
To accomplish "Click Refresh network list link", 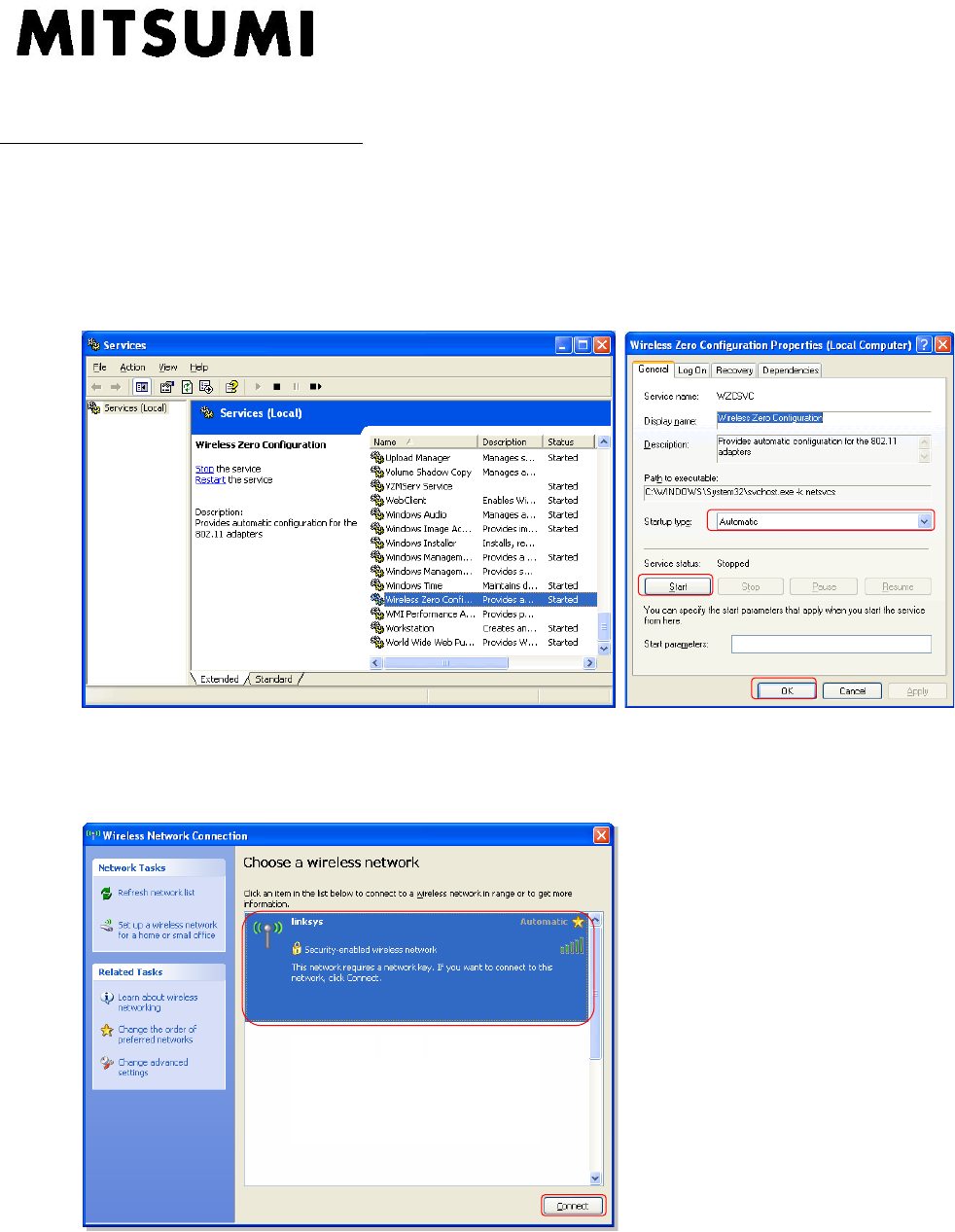I will click(157, 893).
